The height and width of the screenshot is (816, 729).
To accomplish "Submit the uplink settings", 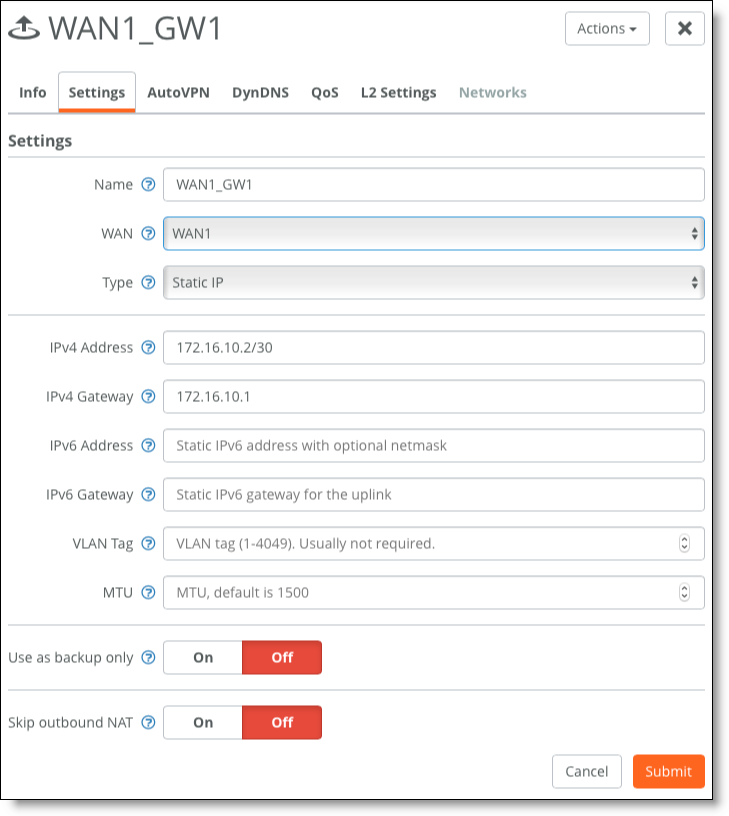I will coord(669,772).
